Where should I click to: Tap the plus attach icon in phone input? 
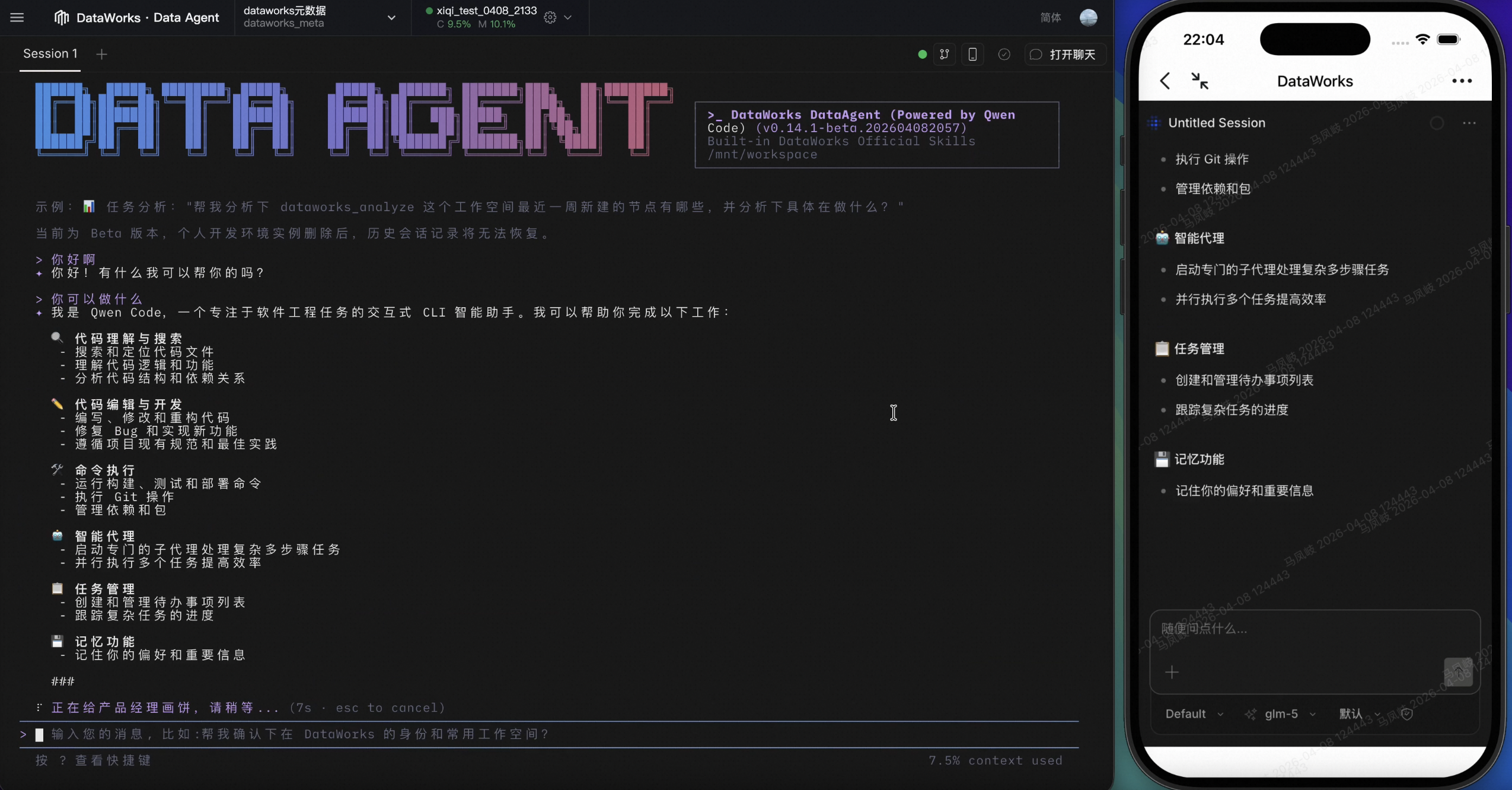tap(1172, 672)
